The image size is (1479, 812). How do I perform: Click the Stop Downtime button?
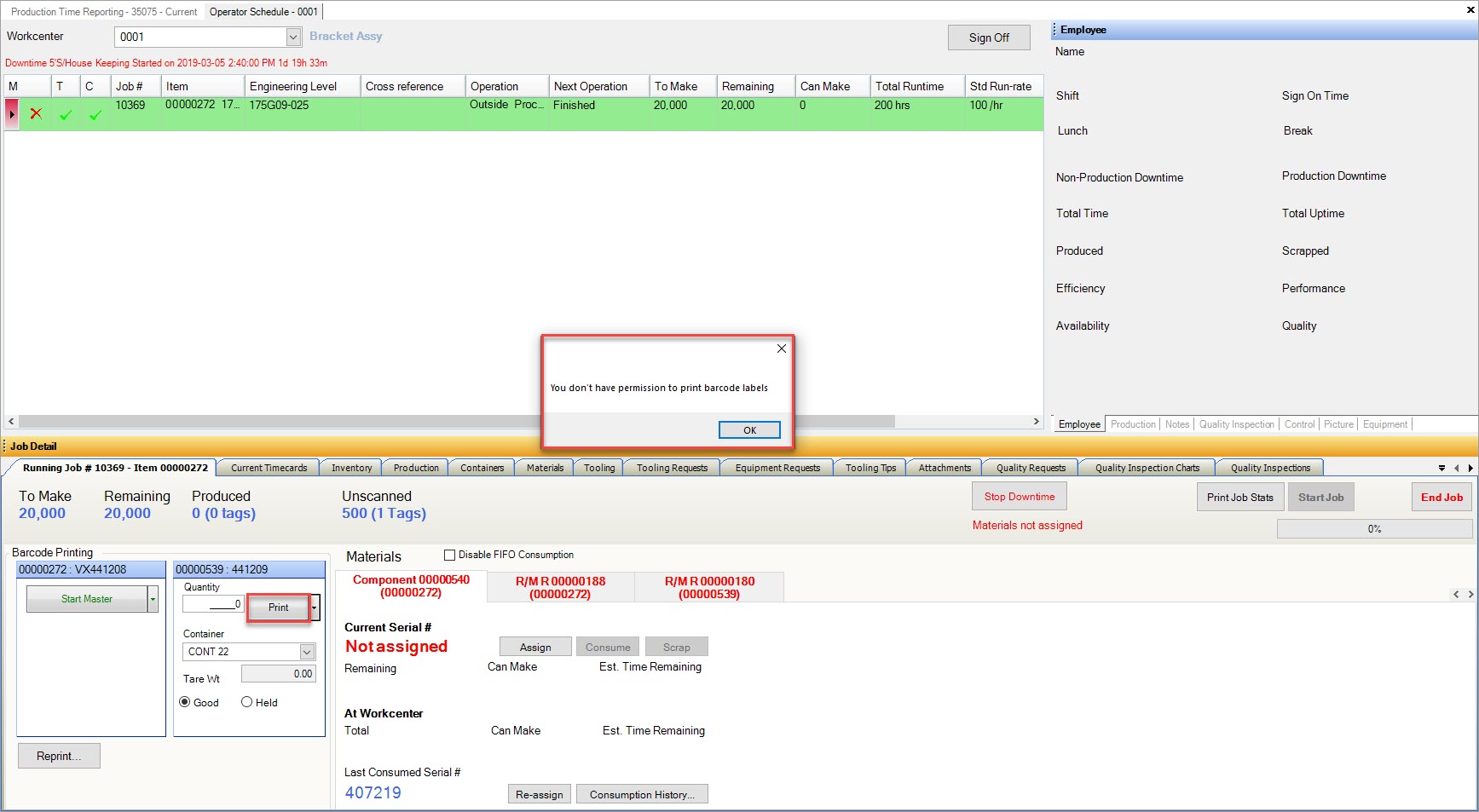1020,497
